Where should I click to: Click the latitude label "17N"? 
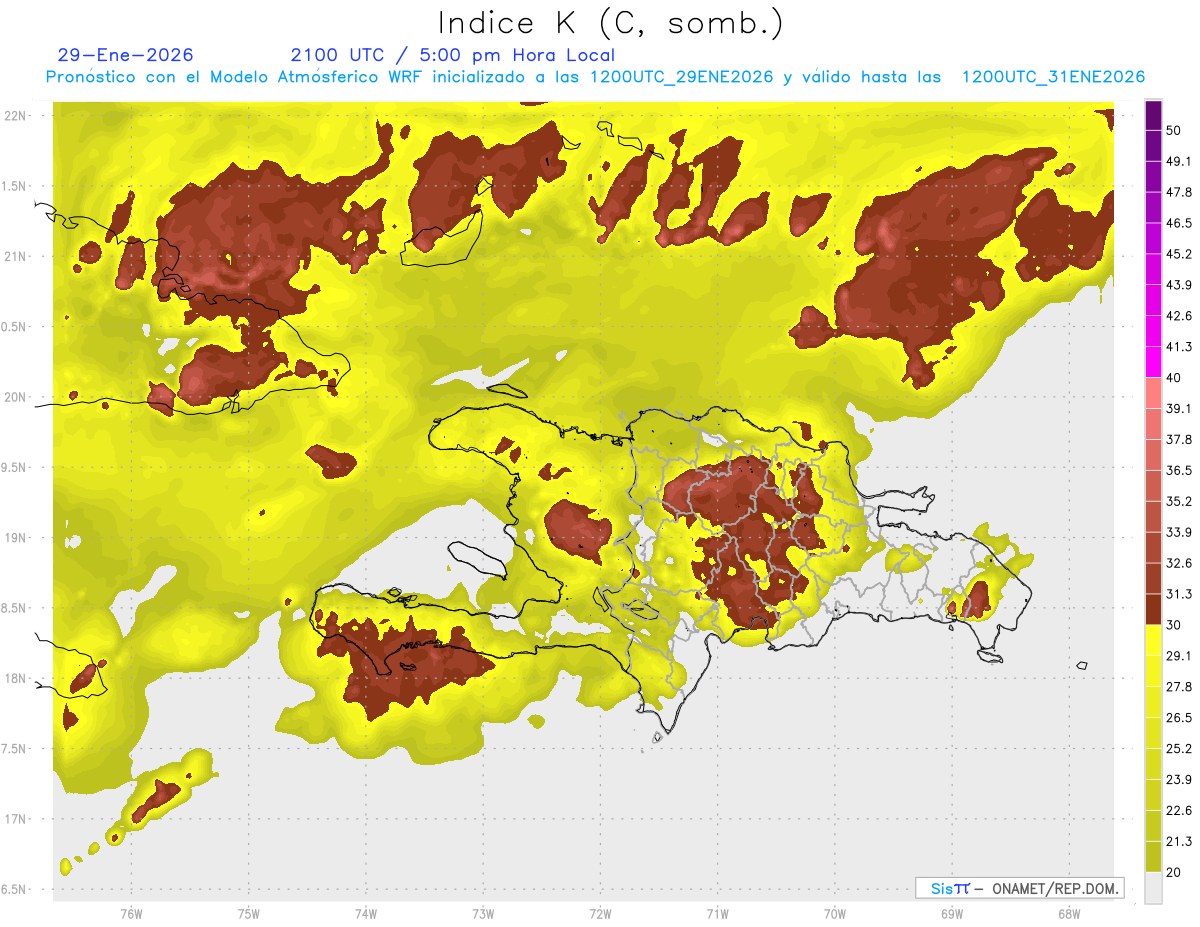coord(16,819)
